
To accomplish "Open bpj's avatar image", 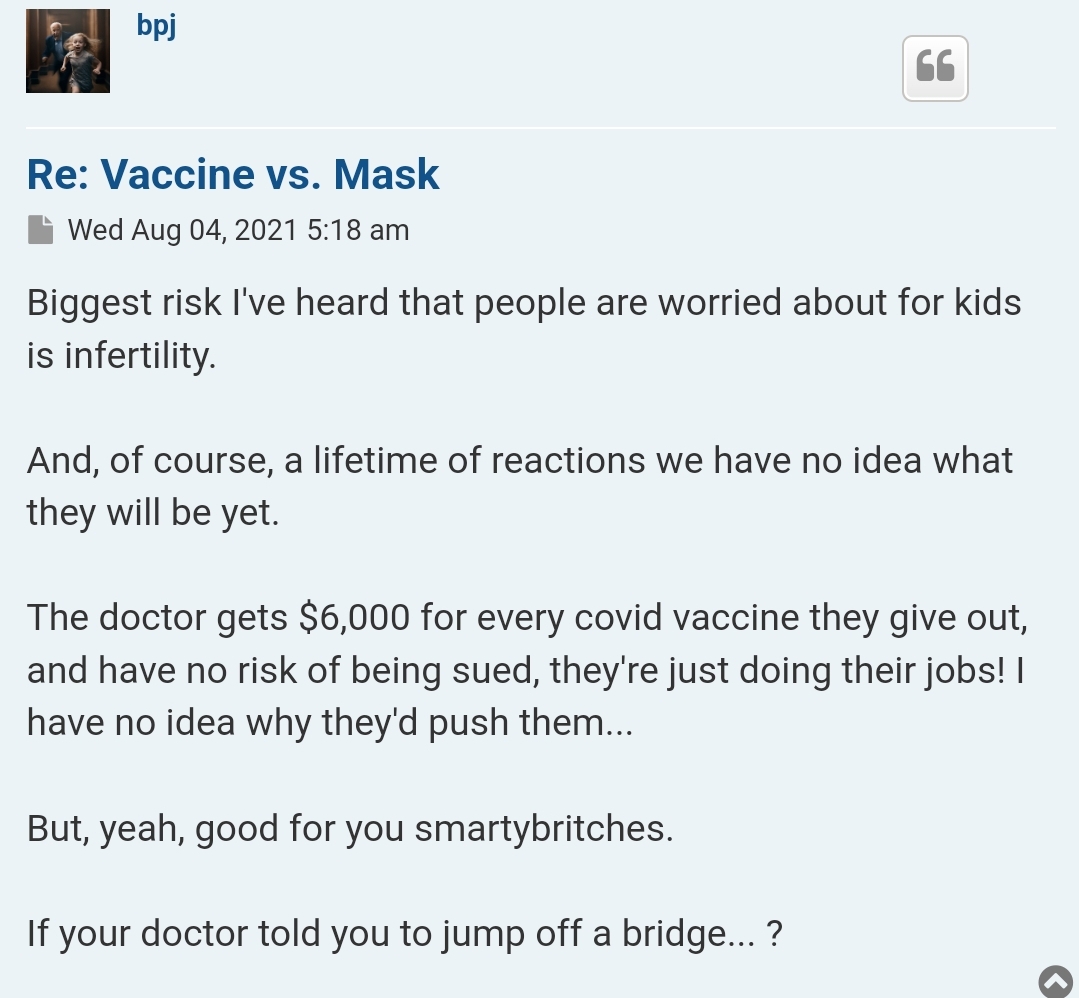I will pyautogui.click(x=67, y=51).
